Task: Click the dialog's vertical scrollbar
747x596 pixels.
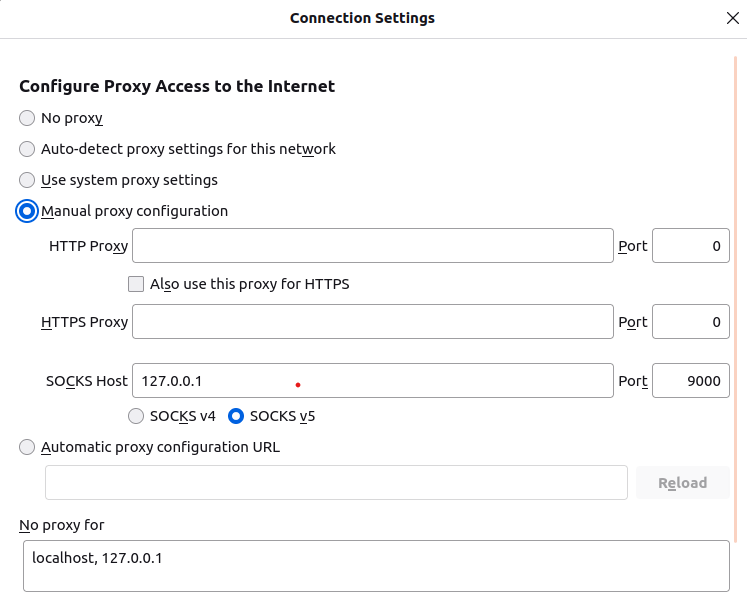Action: click(x=736, y=299)
